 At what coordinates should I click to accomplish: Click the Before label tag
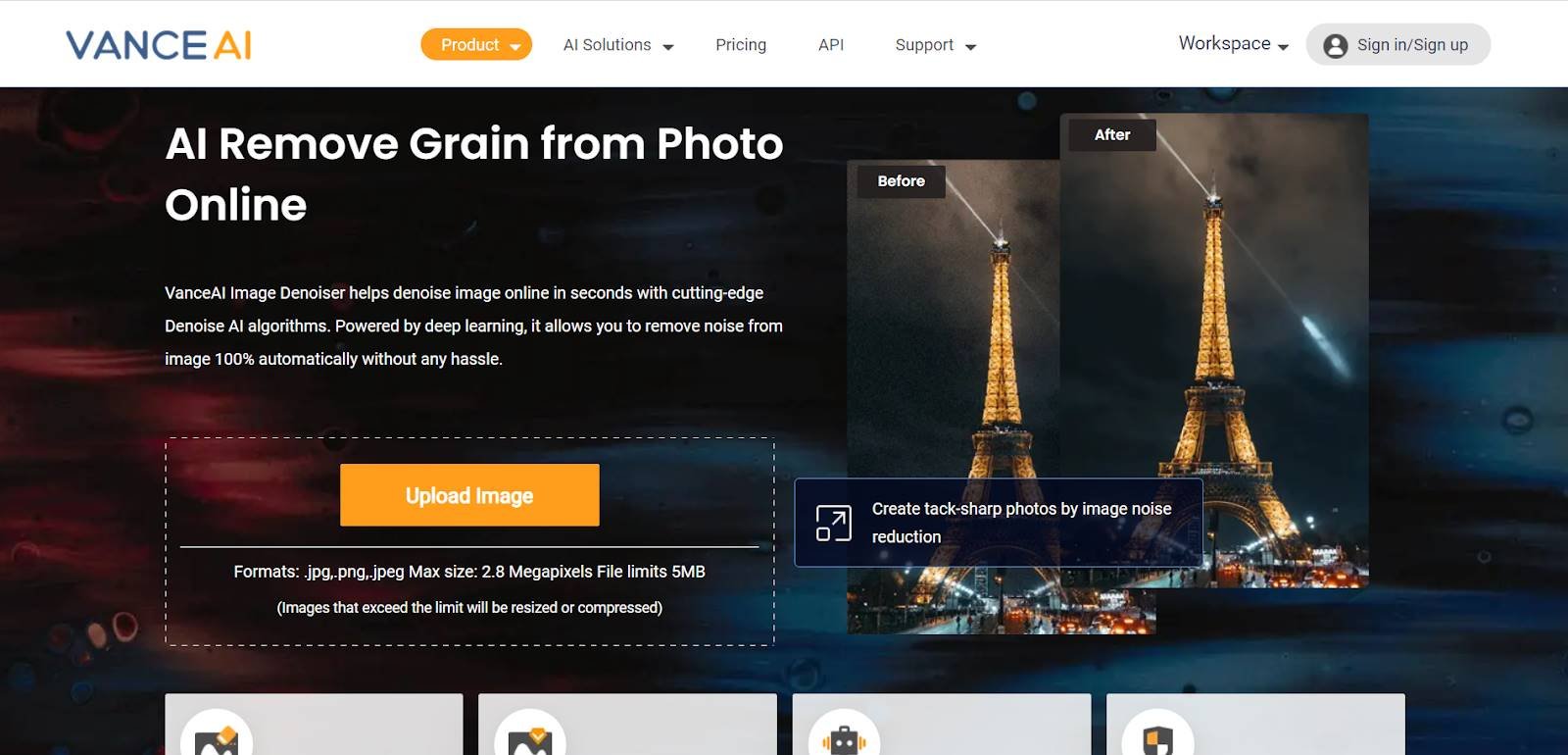tap(902, 181)
